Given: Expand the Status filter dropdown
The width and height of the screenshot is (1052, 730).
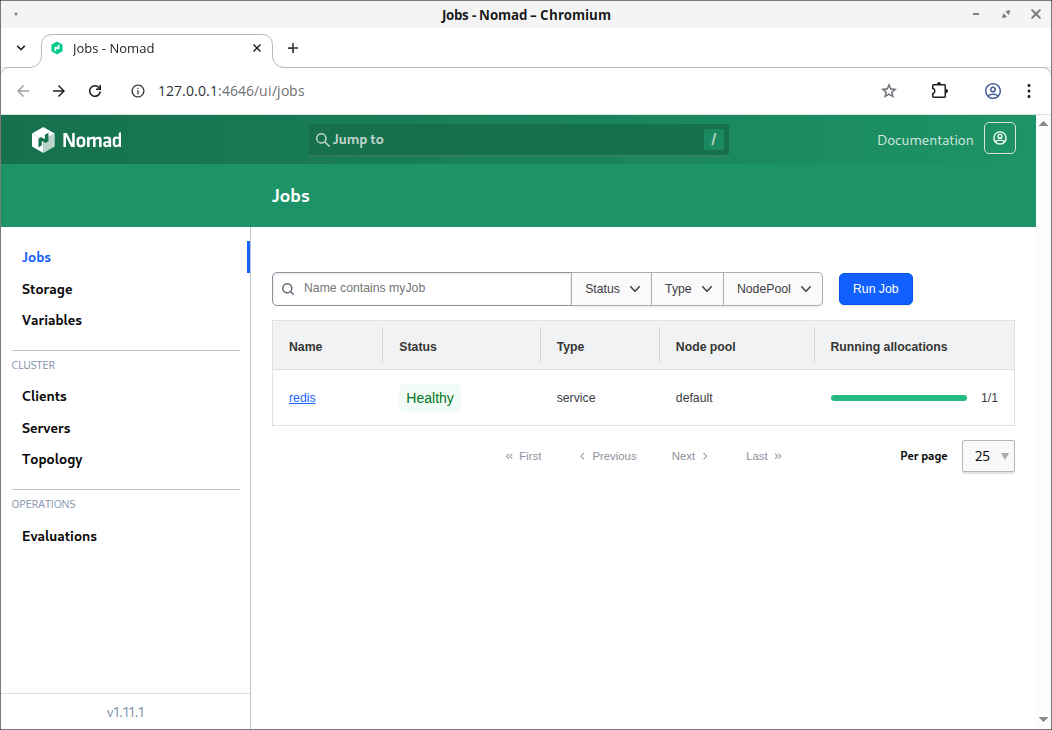Looking at the screenshot, I should 611,289.
